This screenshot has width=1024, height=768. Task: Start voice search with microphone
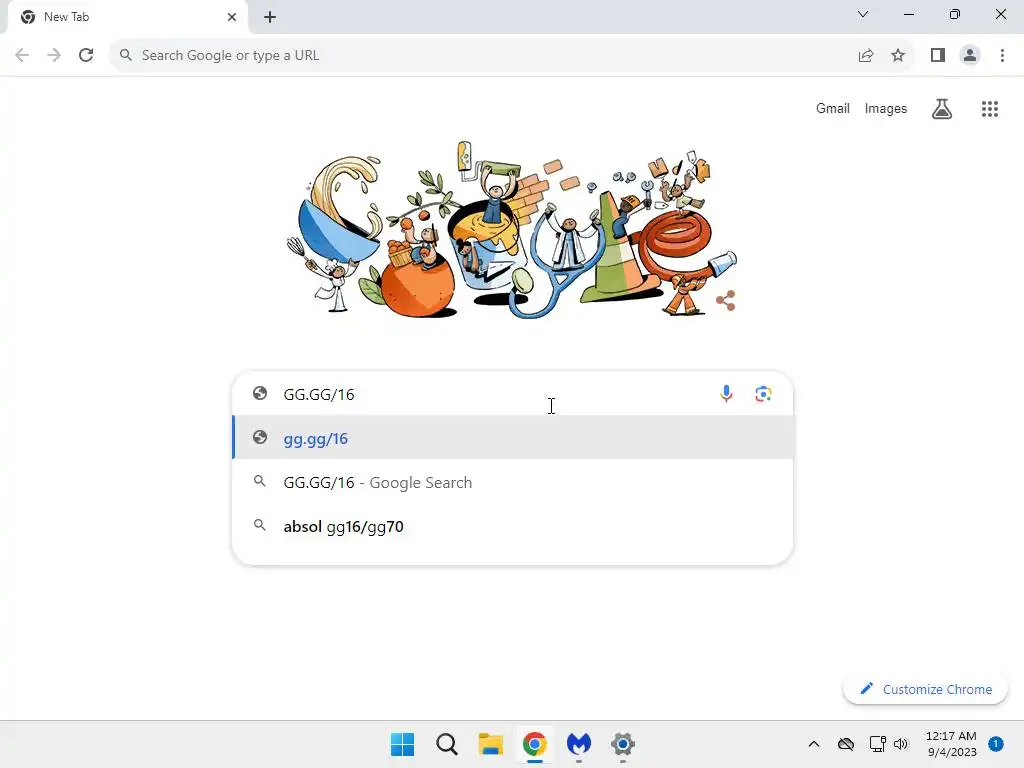[726, 394]
